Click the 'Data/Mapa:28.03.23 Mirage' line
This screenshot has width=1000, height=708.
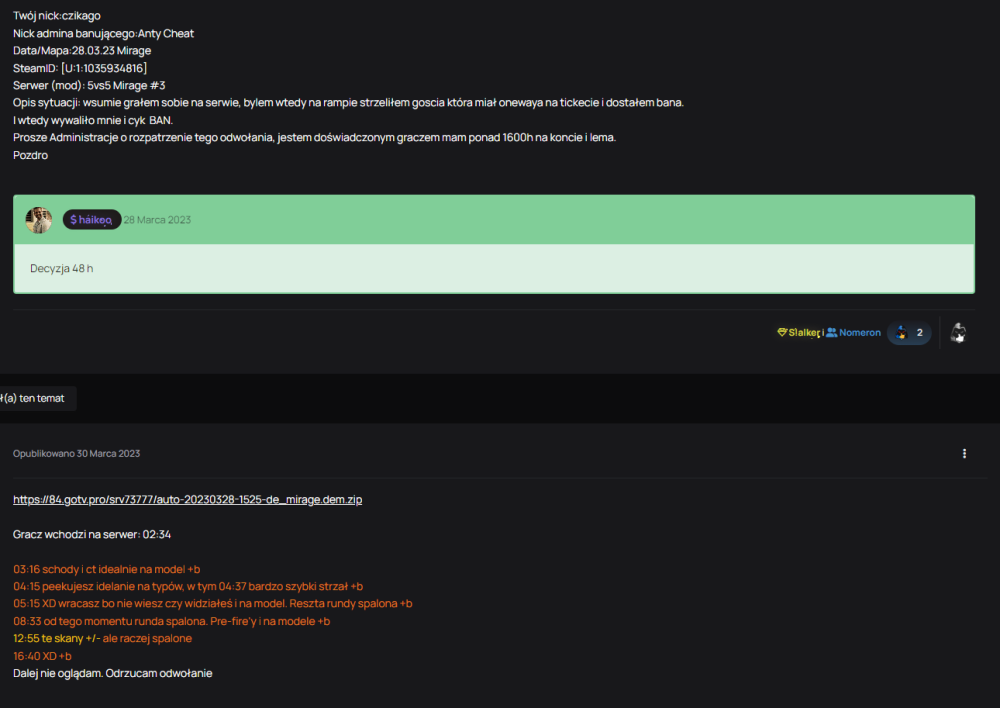click(82, 50)
